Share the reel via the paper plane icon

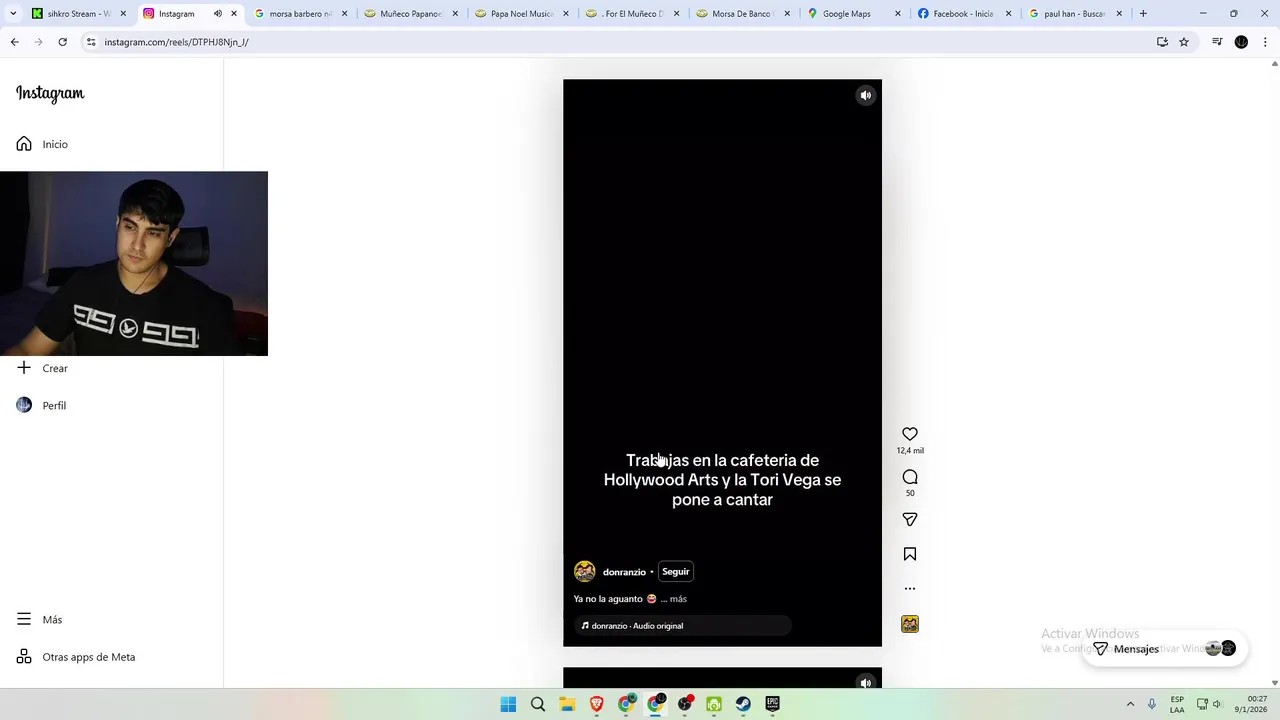[909, 519]
